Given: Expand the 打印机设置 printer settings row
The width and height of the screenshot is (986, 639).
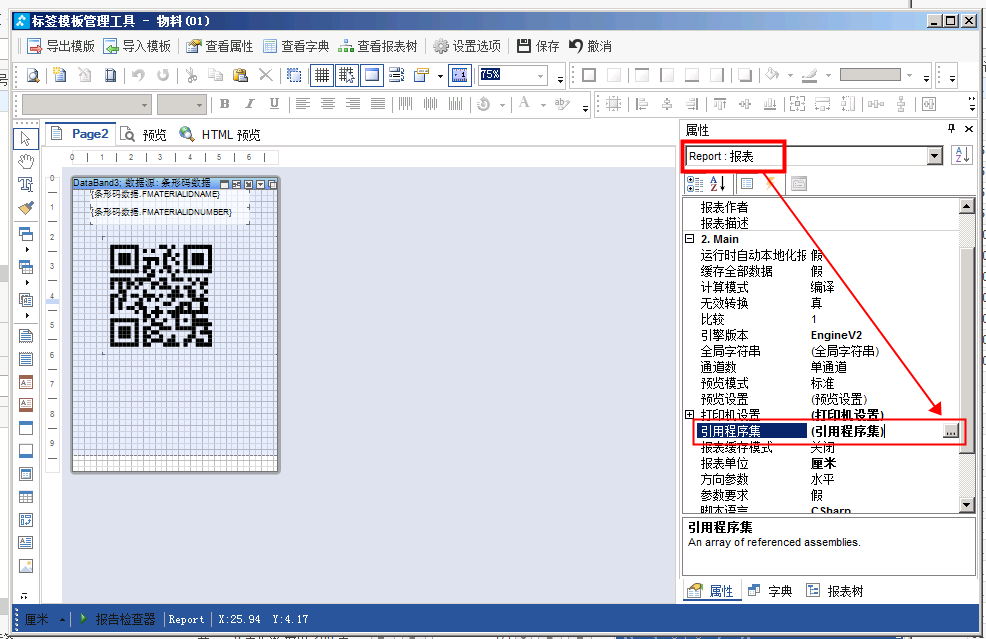Looking at the screenshot, I should 689,414.
